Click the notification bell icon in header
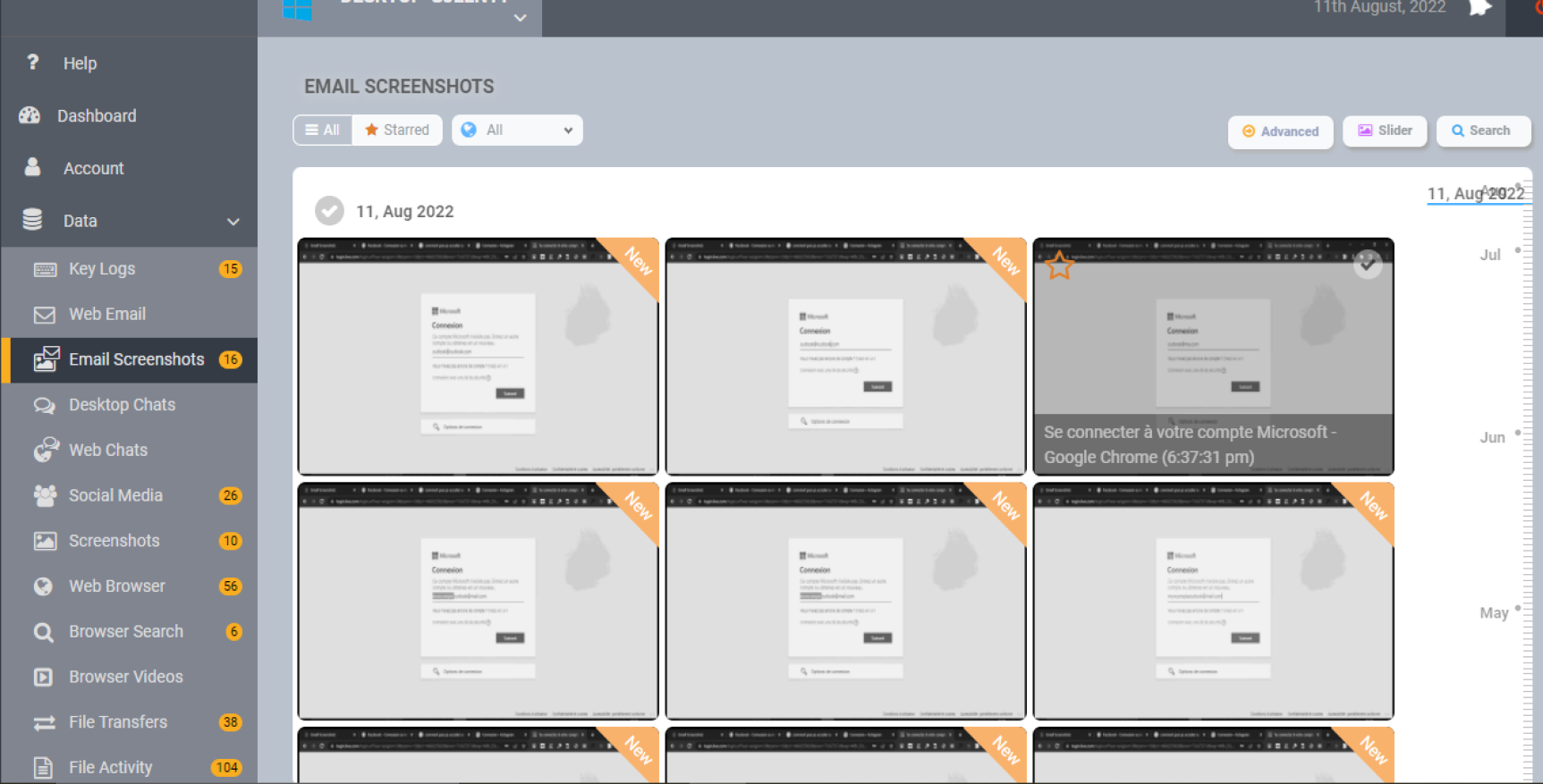 (1479, 8)
